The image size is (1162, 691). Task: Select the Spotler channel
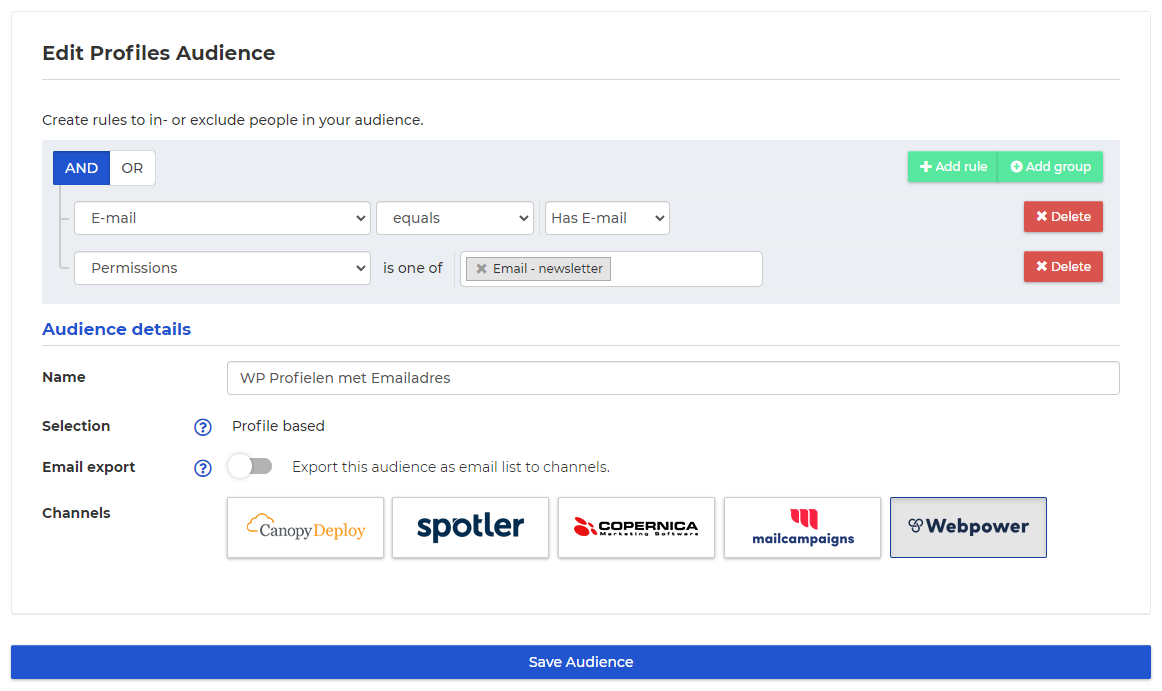[x=471, y=527]
